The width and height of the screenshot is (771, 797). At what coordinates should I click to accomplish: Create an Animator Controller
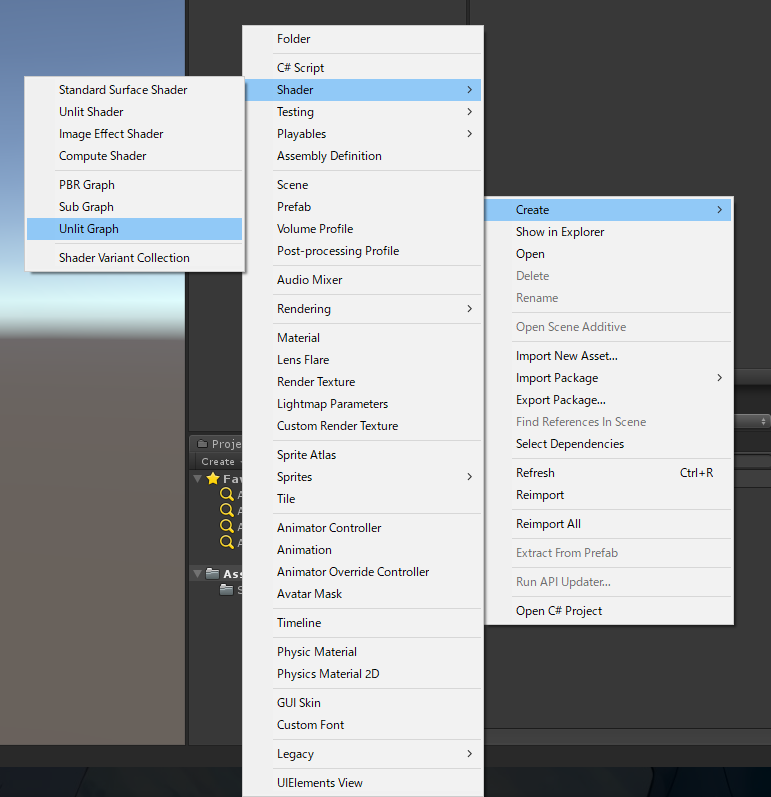(363, 528)
